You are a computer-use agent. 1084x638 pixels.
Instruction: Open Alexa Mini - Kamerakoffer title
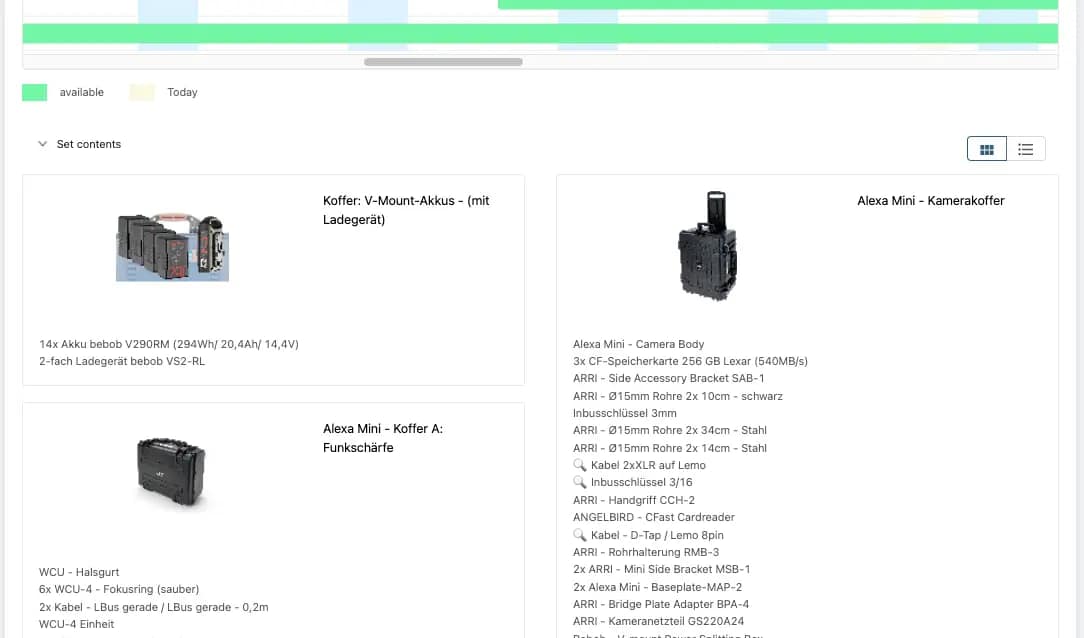point(930,201)
